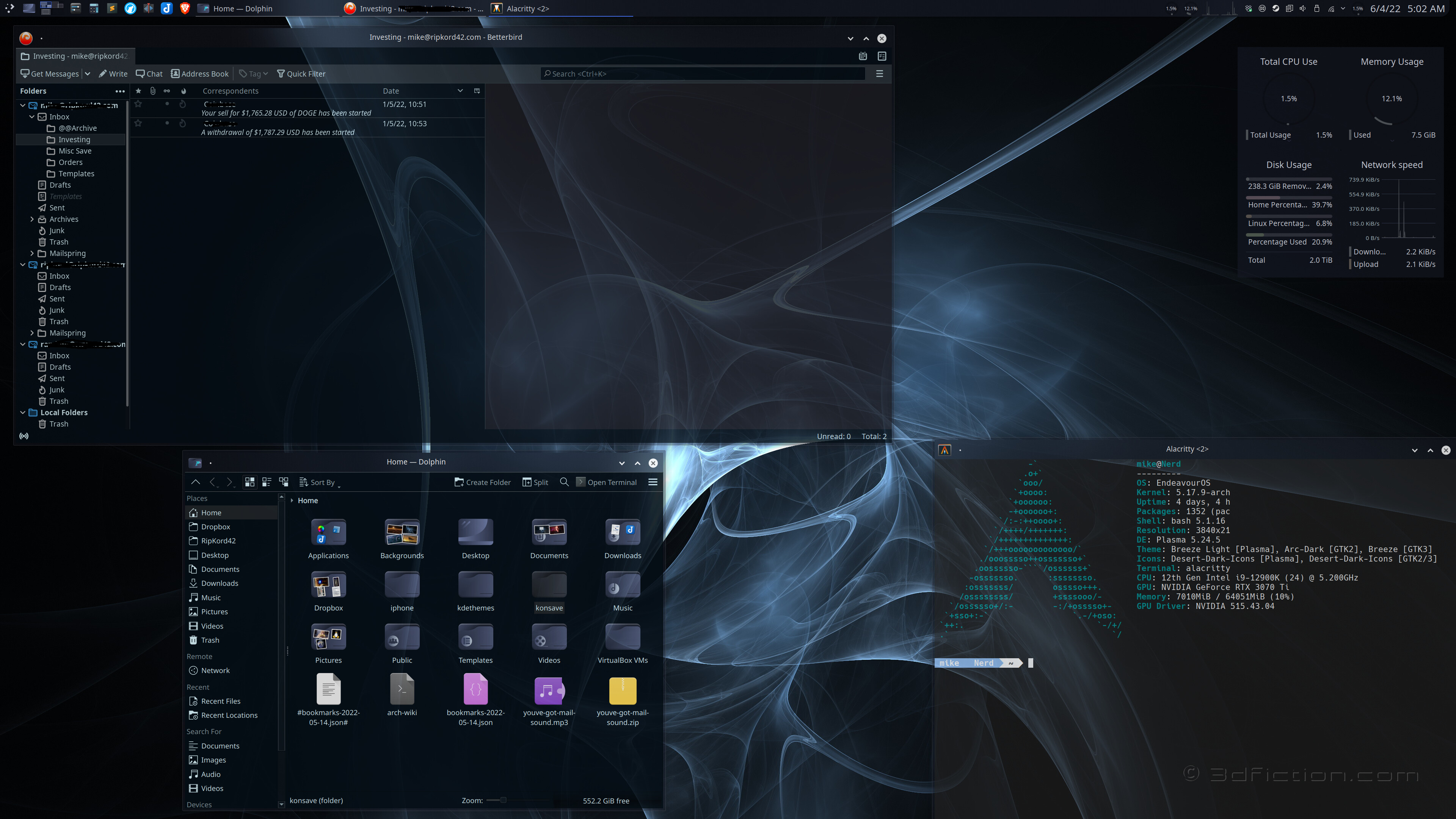This screenshot has width=1456, height=819.
Task: Go back in Dolphin
Action: point(212,482)
